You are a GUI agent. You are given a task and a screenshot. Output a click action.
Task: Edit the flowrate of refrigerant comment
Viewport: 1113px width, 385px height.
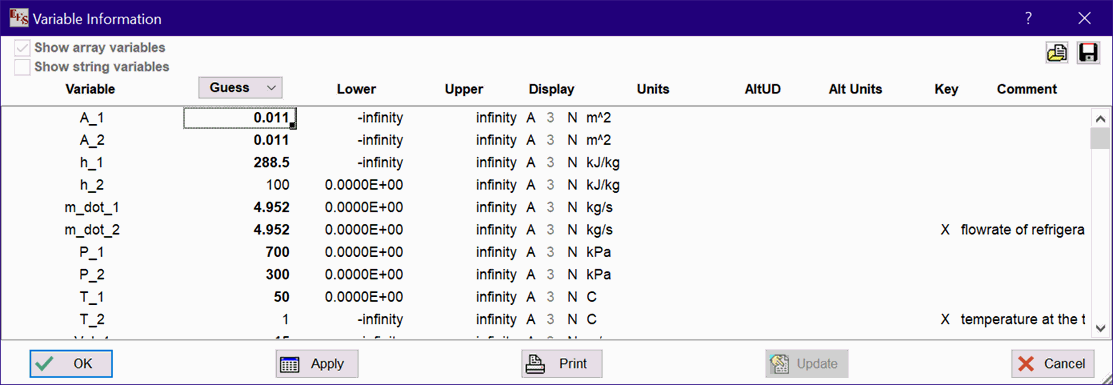pyautogui.click(x=1023, y=230)
